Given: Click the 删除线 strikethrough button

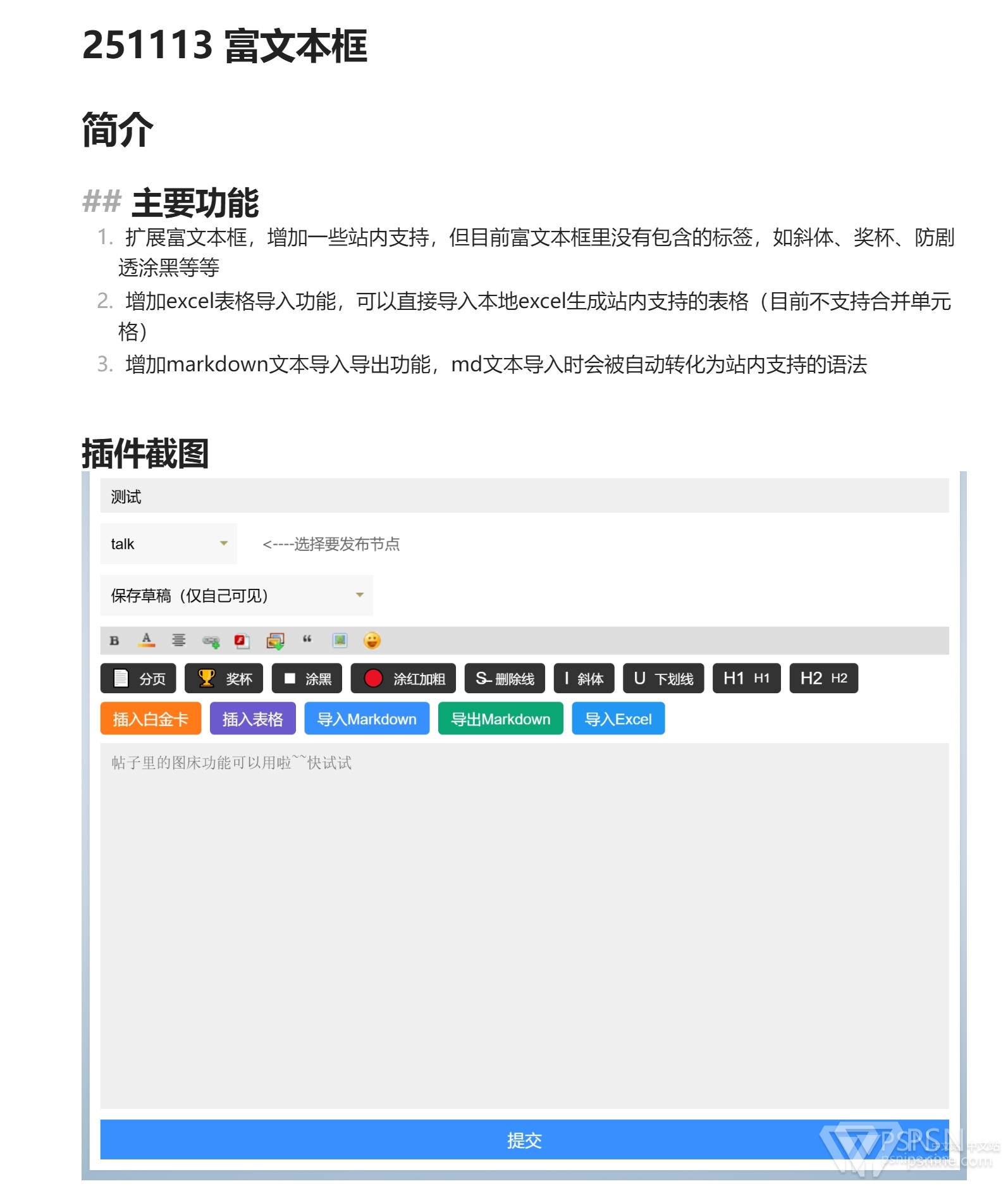Looking at the screenshot, I should coord(505,679).
